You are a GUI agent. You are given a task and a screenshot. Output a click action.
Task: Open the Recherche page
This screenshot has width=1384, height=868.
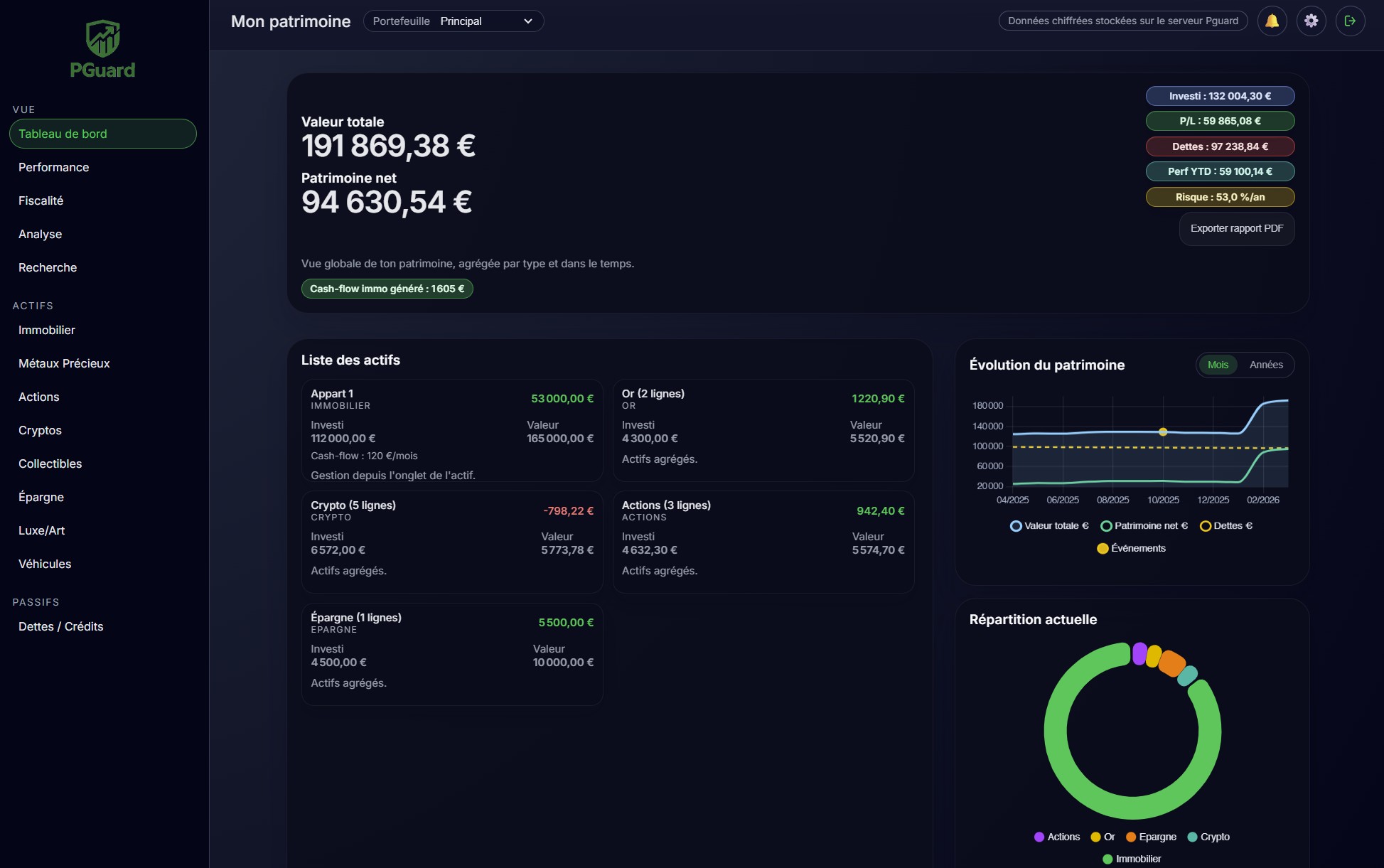click(x=48, y=267)
